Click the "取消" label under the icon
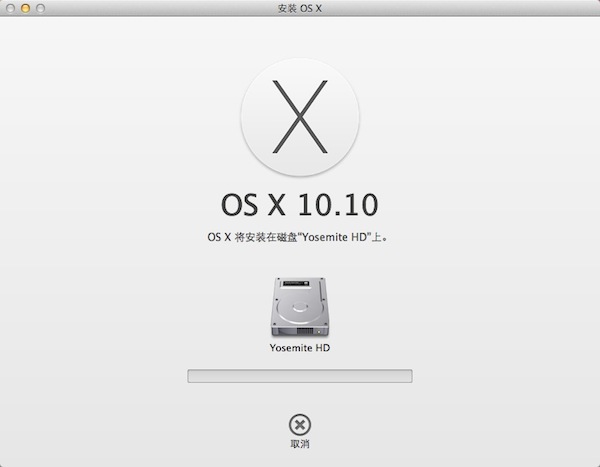This screenshot has width=600, height=467. (x=300, y=444)
